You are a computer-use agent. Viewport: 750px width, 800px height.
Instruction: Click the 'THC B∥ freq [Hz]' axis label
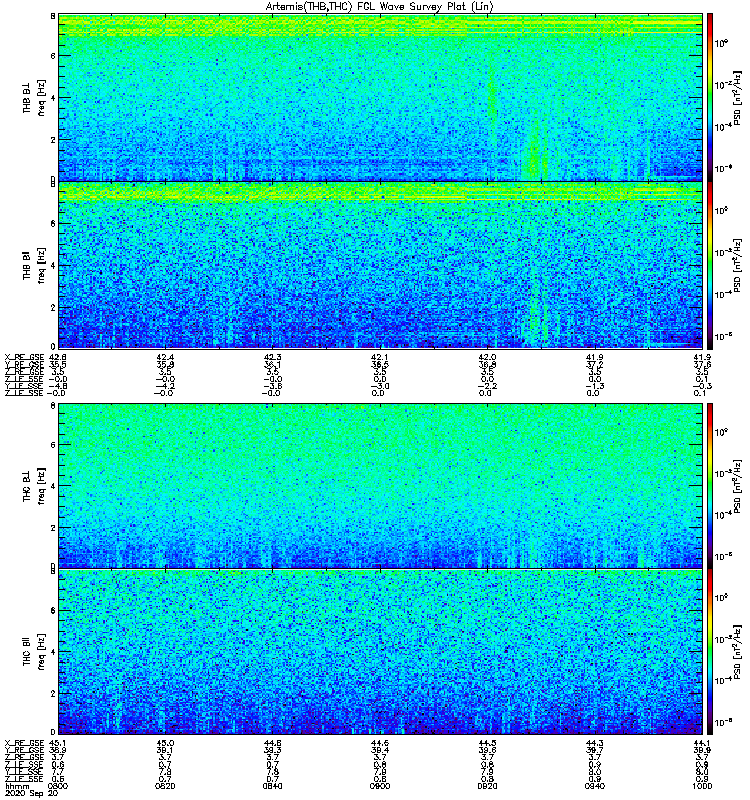point(34,652)
